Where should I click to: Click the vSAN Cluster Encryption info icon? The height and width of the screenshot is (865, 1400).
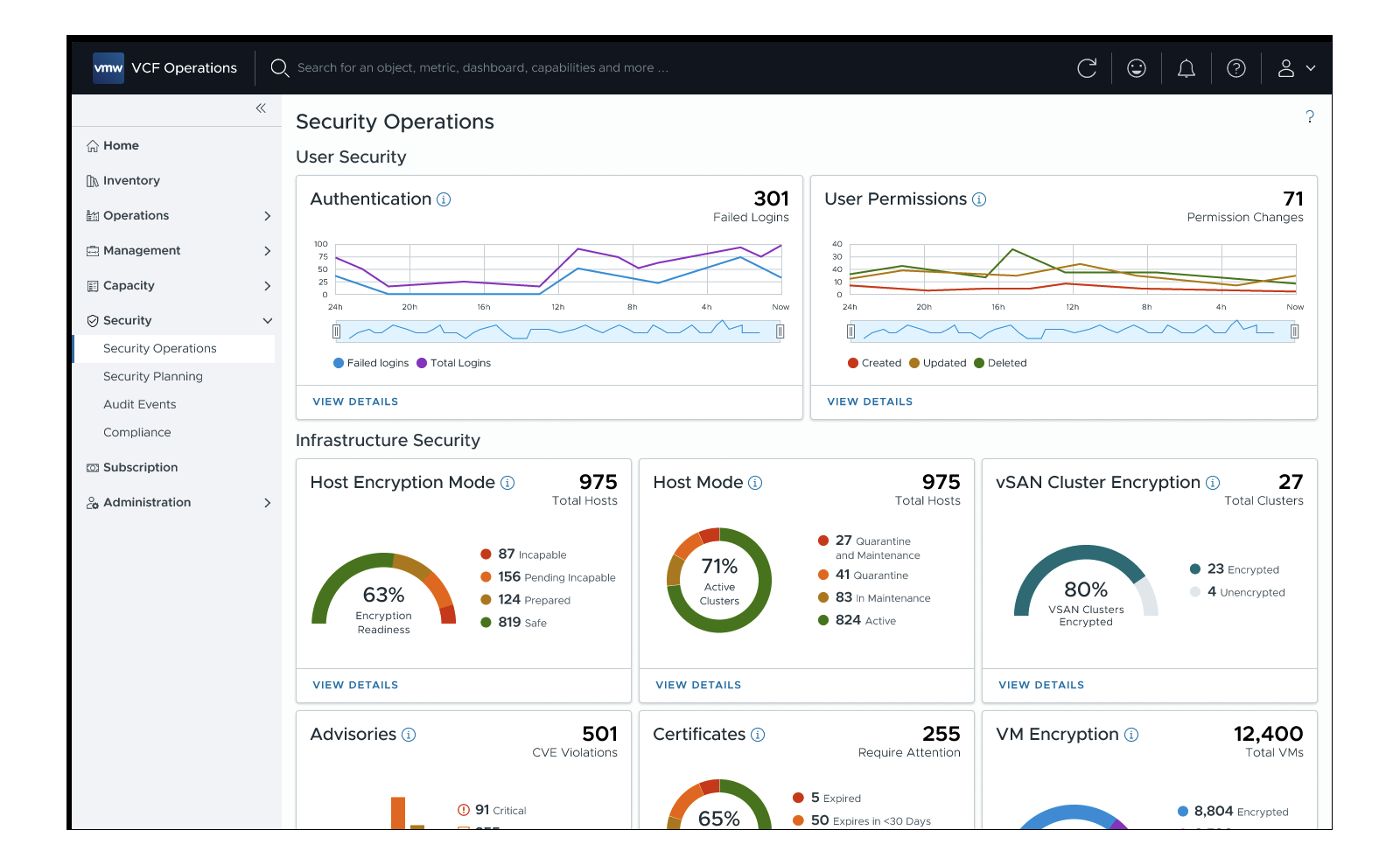click(1213, 483)
